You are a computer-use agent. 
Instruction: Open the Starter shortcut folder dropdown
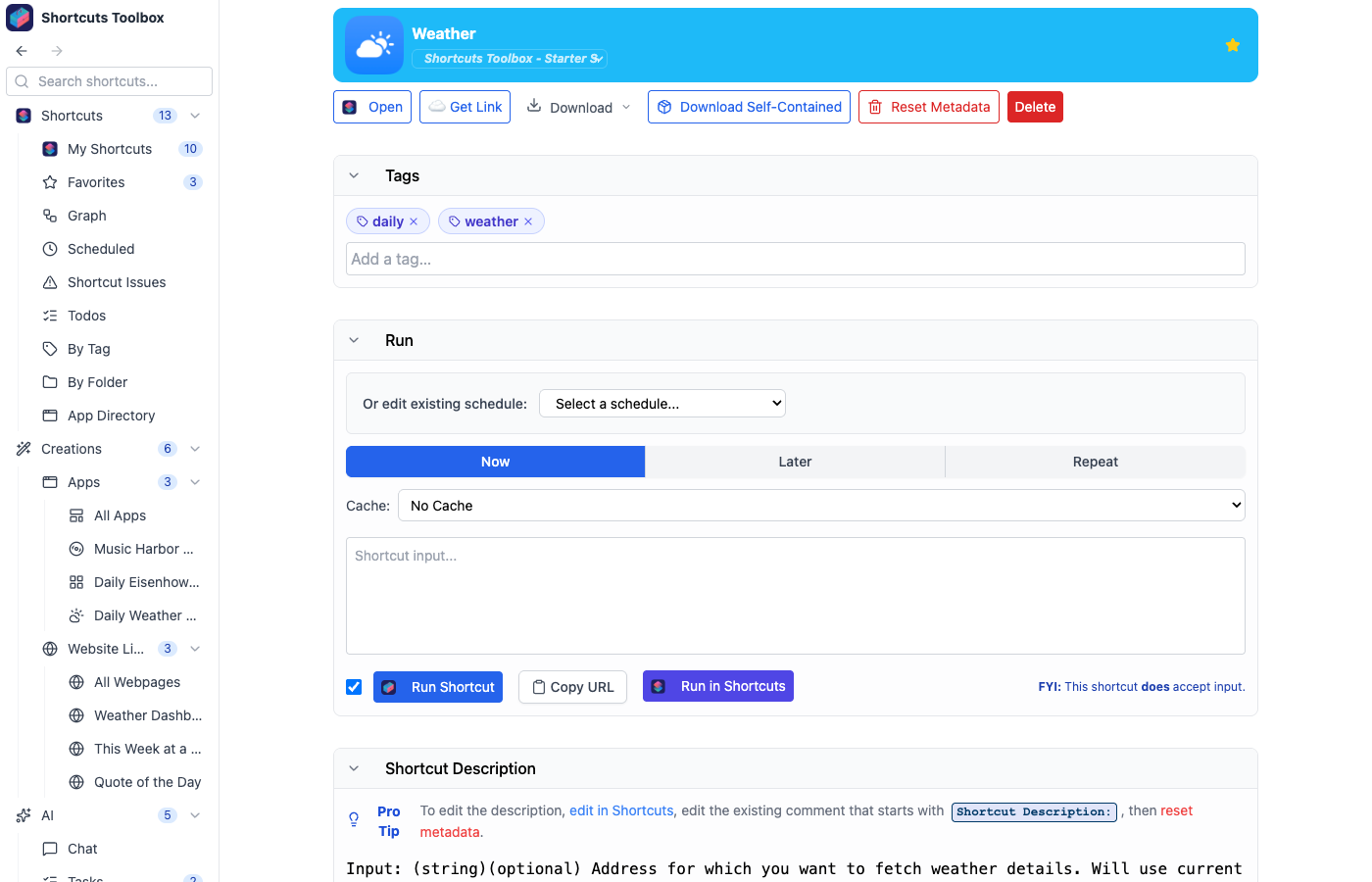point(510,59)
